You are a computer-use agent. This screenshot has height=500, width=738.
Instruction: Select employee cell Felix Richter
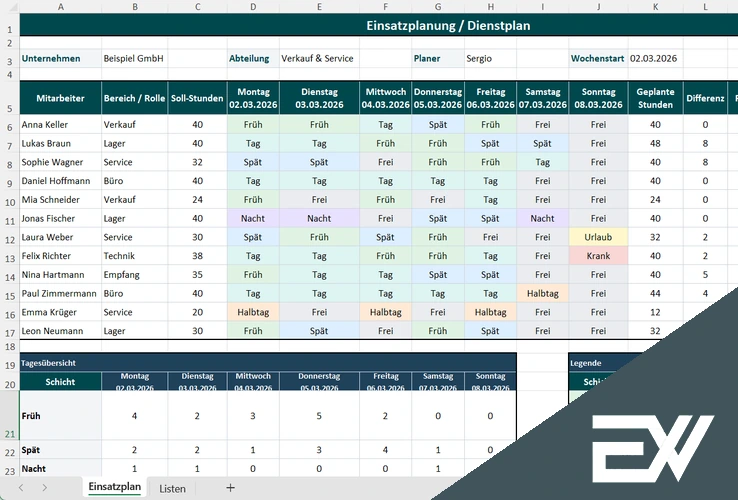60,256
